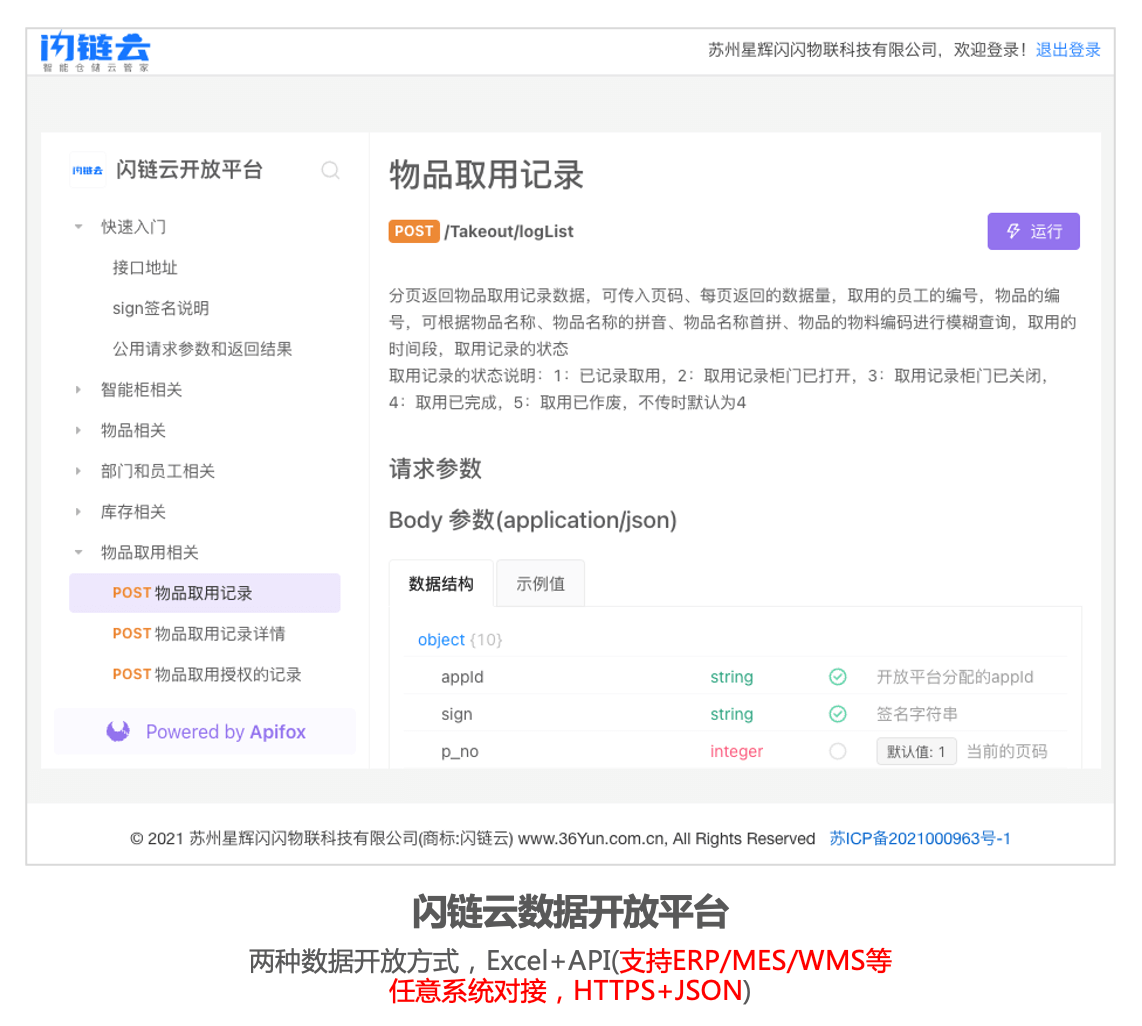Click the small 闪链云 logo beside platform title

[x=88, y=170]
